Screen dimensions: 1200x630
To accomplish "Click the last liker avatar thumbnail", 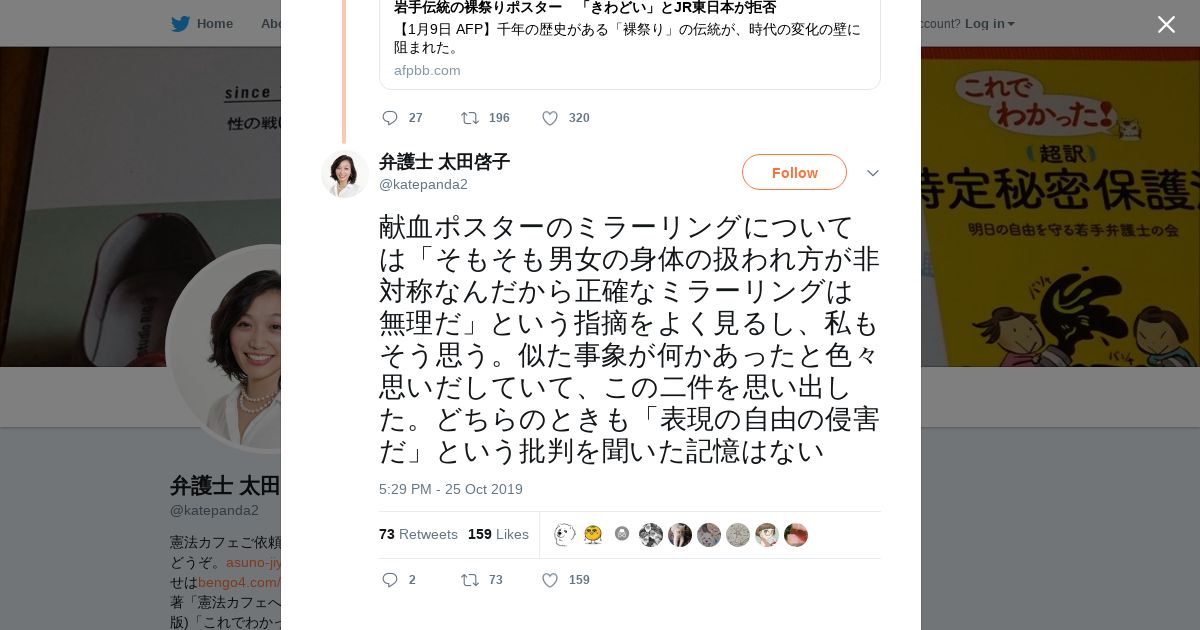I will (796, 535).
